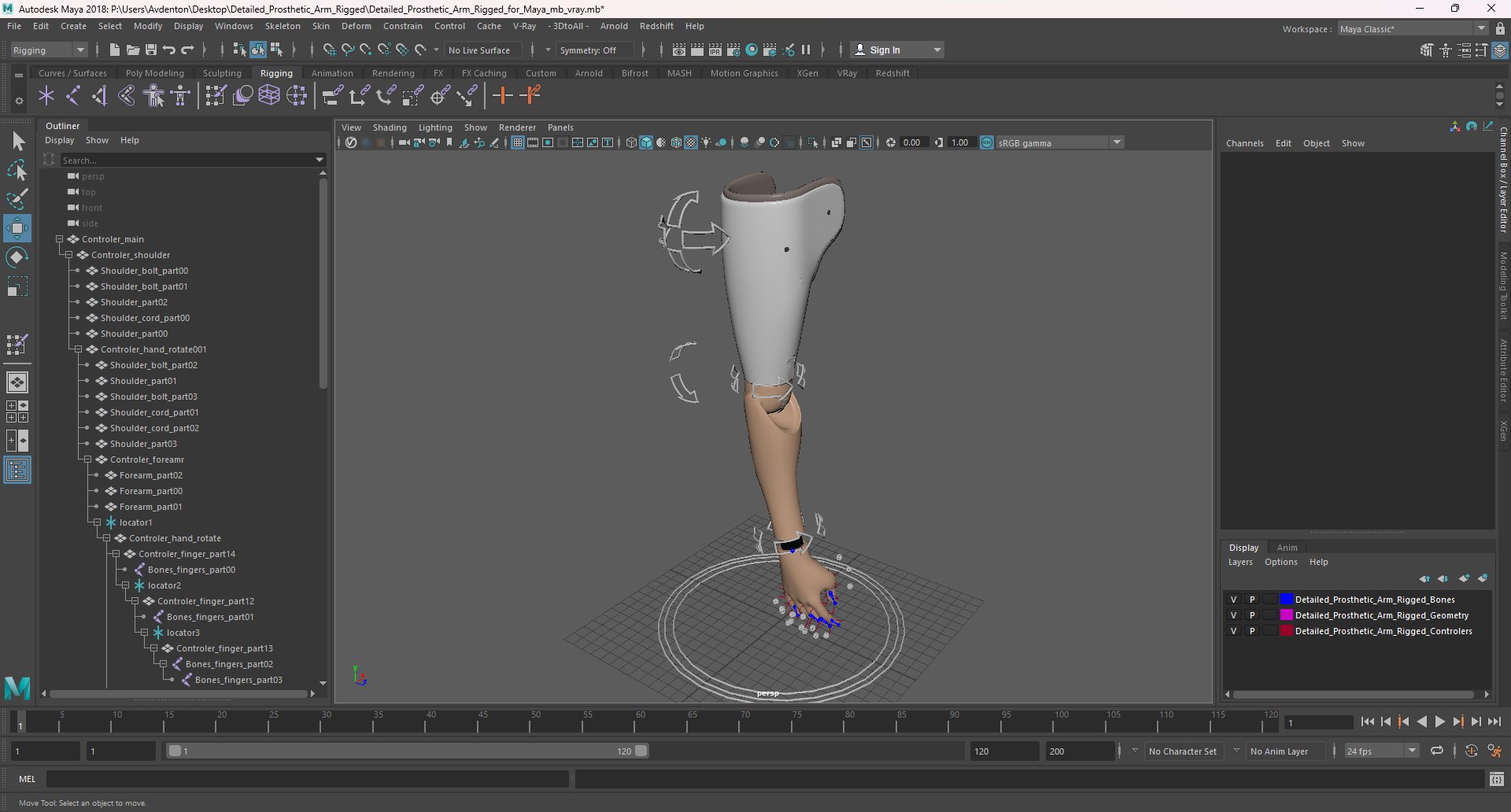The width and height of the screenshot is (1511, 812).
Task: Activate the Lasso Select tool
Action: 17,170
